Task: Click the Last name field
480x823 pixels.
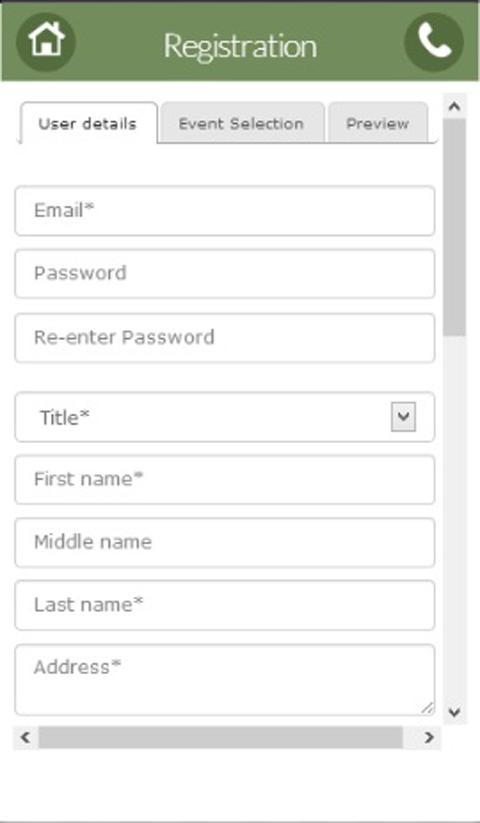Action: [225, 605]
